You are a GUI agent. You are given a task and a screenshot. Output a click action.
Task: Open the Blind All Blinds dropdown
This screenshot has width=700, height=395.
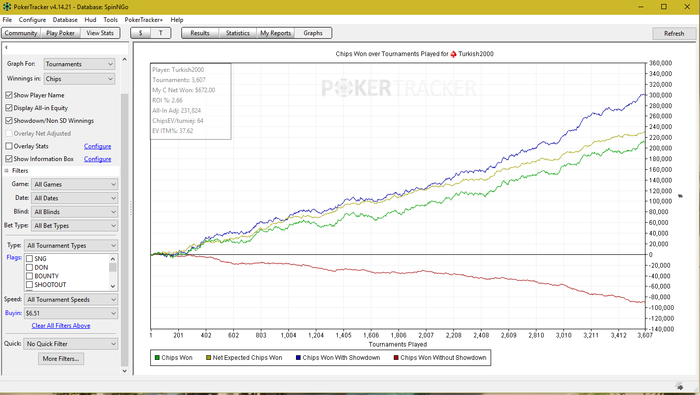pyautogui.click(x=75, y=212)
